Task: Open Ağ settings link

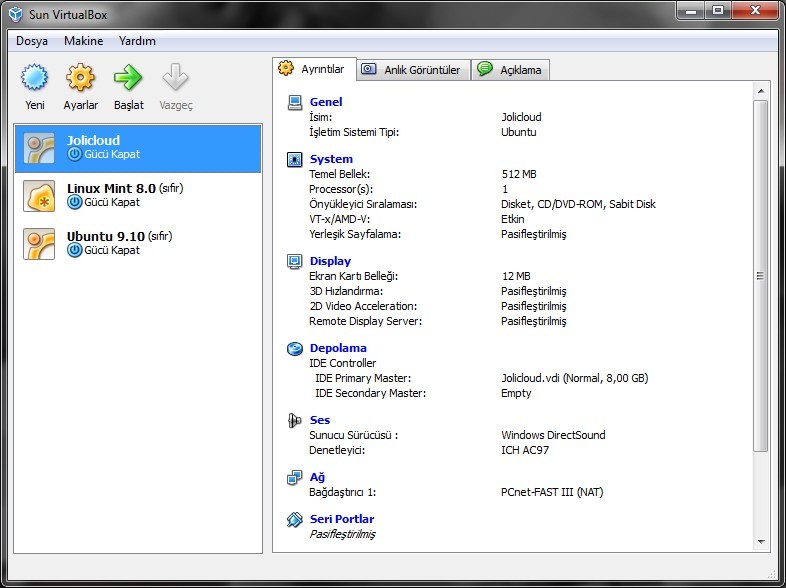Action: [317, 477]
